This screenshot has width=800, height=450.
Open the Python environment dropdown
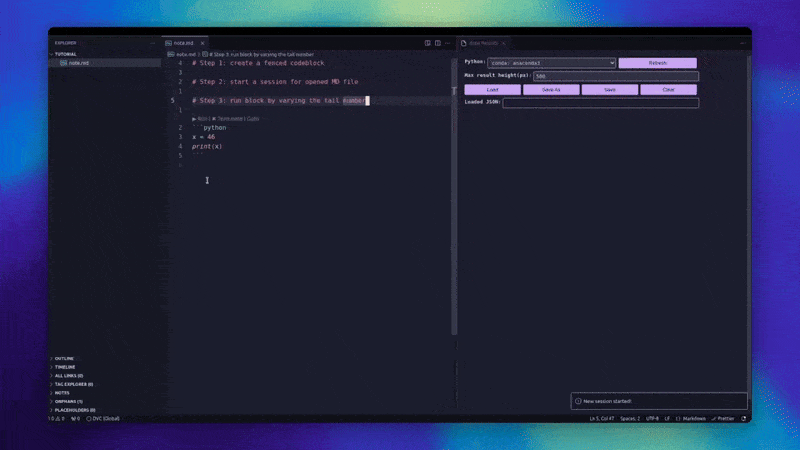coord(552,63)
